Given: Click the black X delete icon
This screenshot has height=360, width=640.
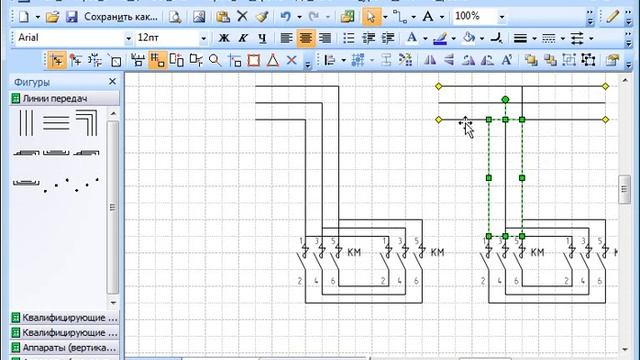Looking at the screenshot, I should click(242, 17).
